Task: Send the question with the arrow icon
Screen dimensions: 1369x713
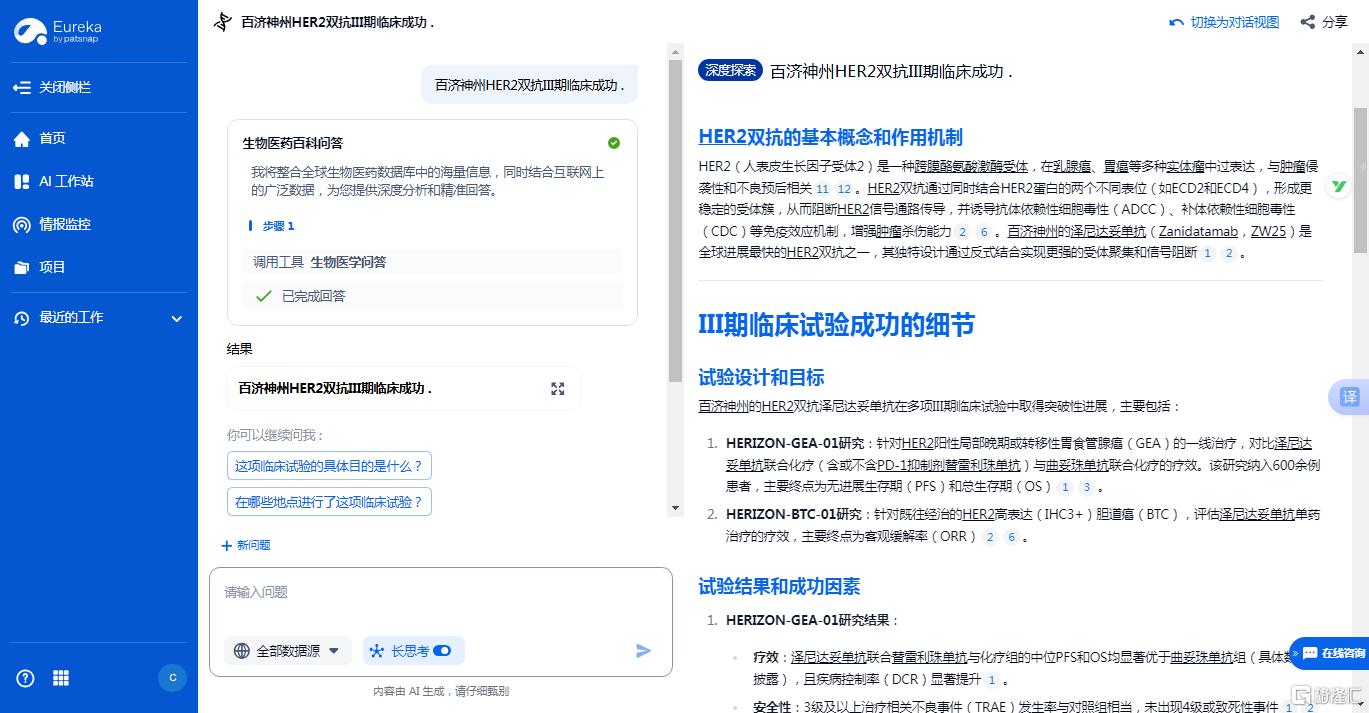Action: pyautogui.click(x=643, y=650)
